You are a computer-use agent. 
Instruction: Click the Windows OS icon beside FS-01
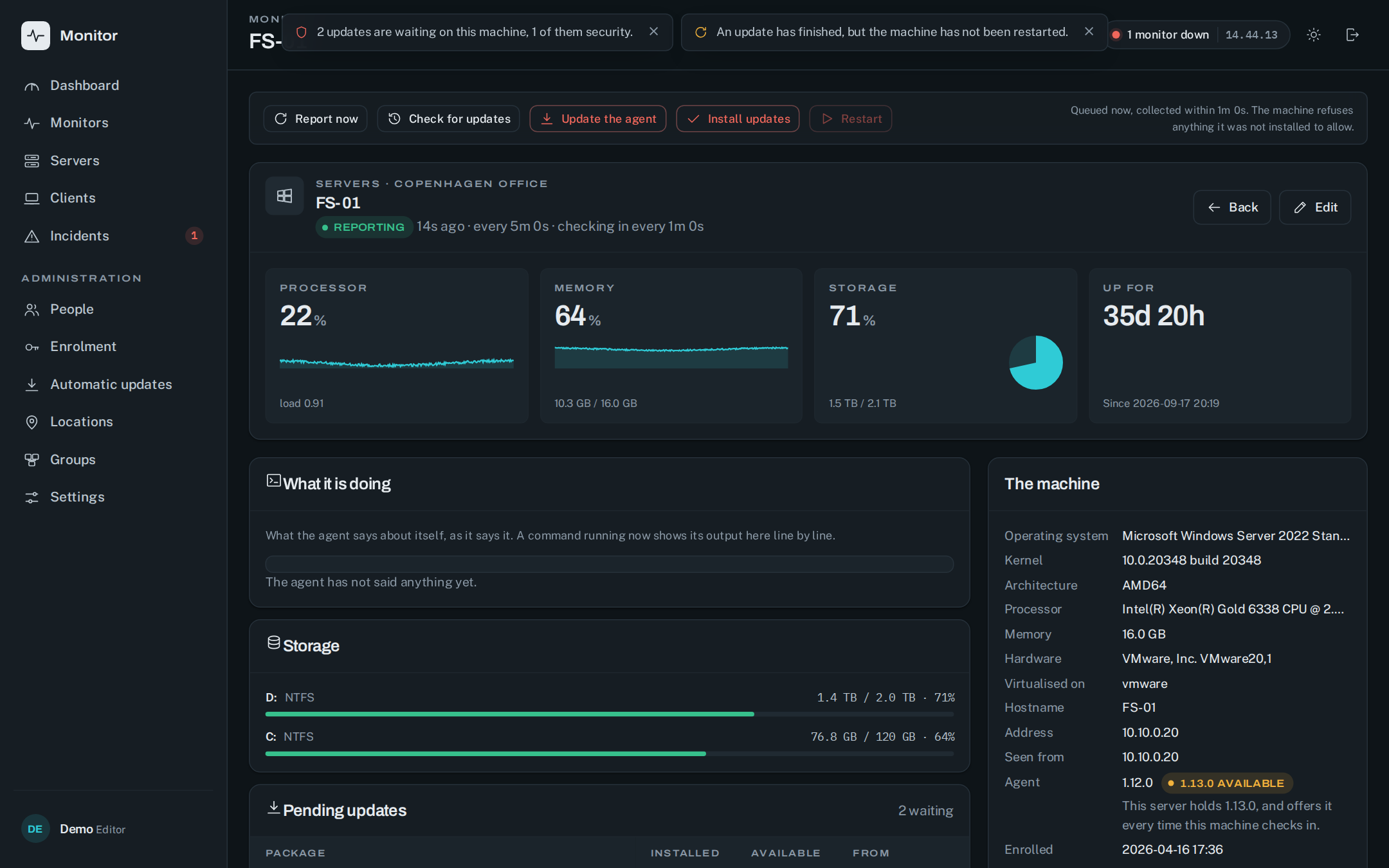[x=284, y=196]
